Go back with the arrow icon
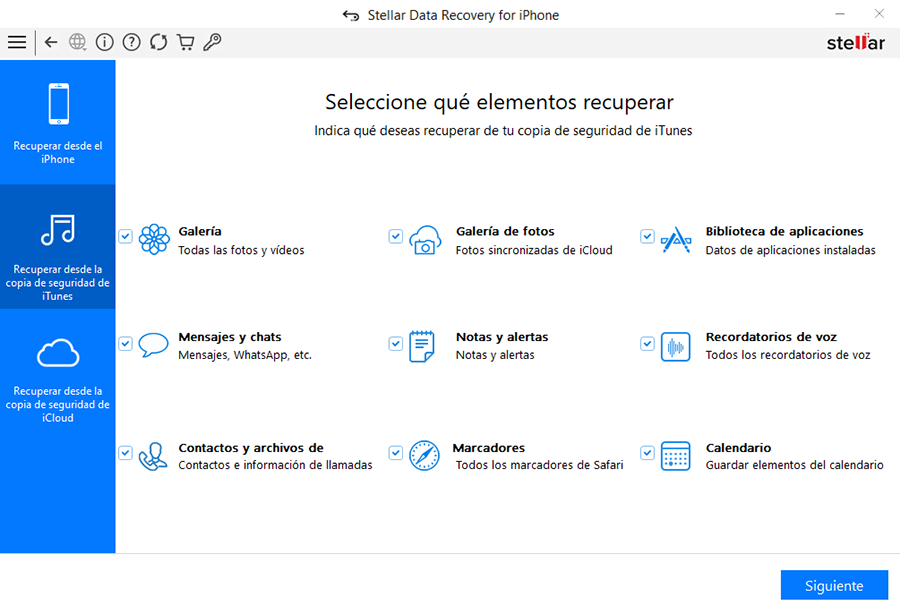This screenshot has width=900, height=614. pos(51,42)
